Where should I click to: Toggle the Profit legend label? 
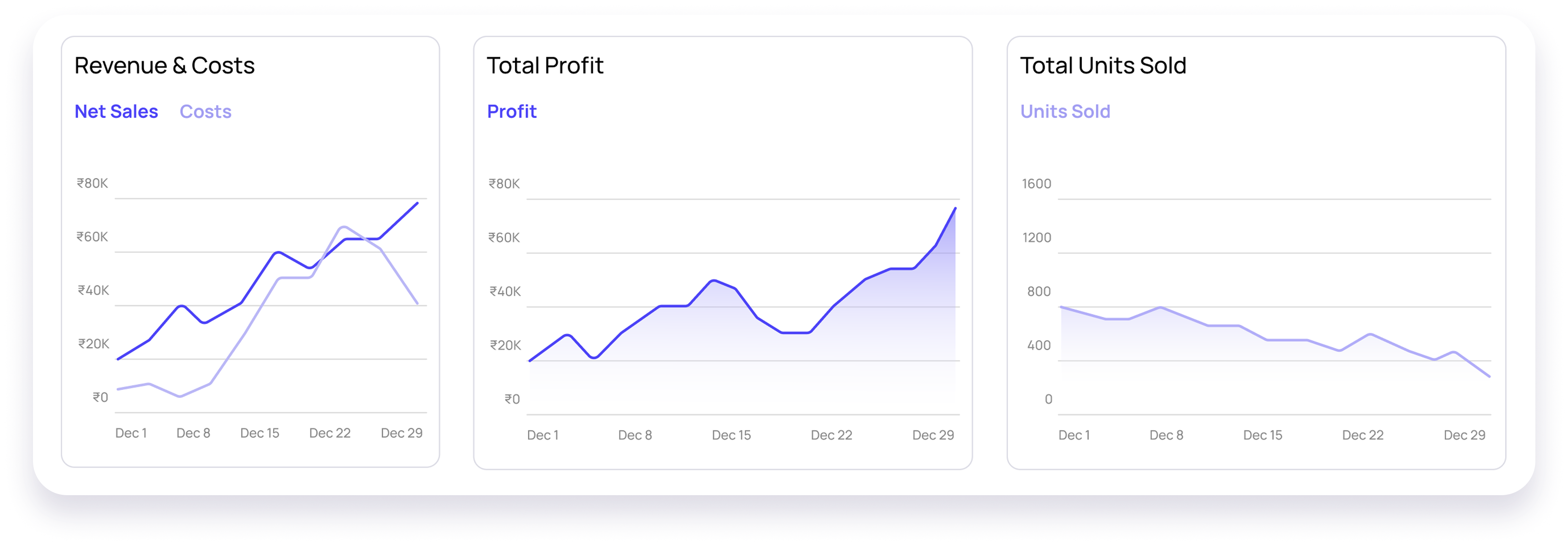pos(511,112)
